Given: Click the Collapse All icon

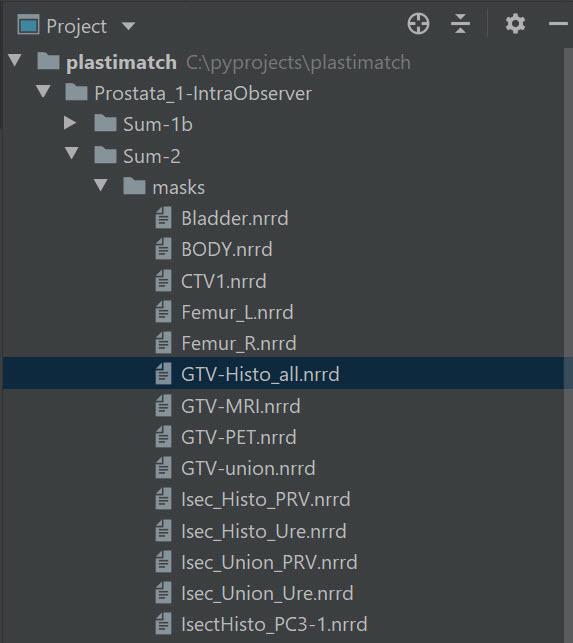Looking at the screenshot, I should click(460, 24).
